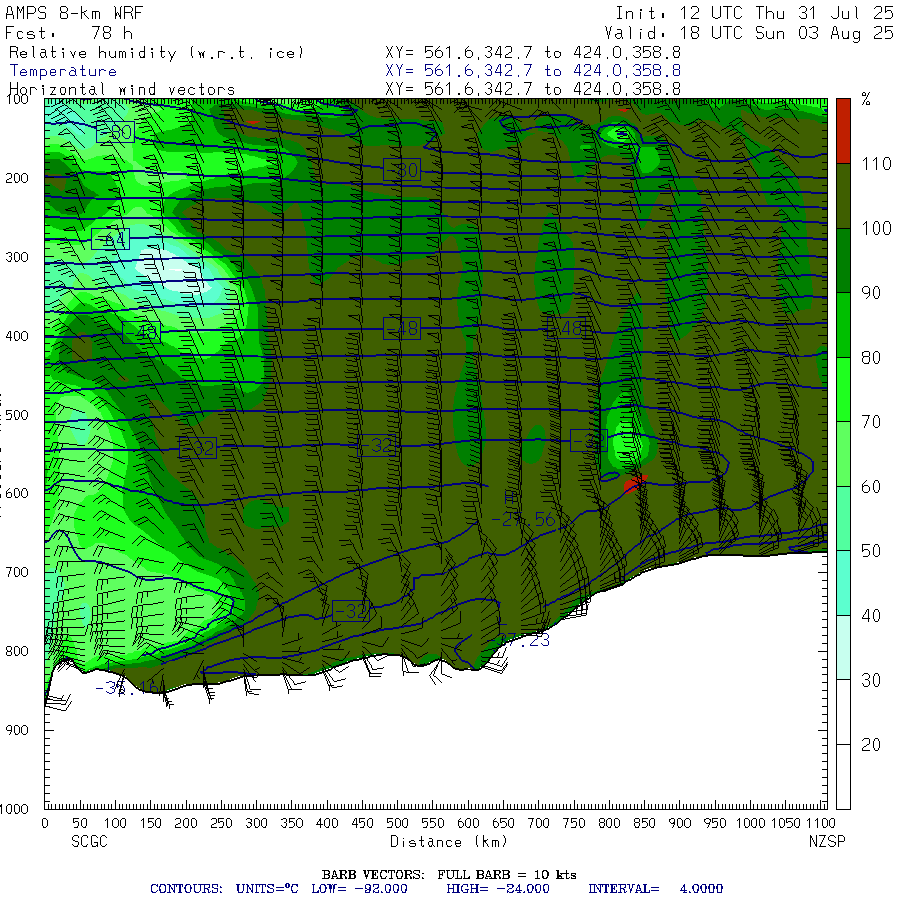Click the XY coordinates beside Relative humidity
The height and width of the screenshot is (900, 900).
pos(533,53)
